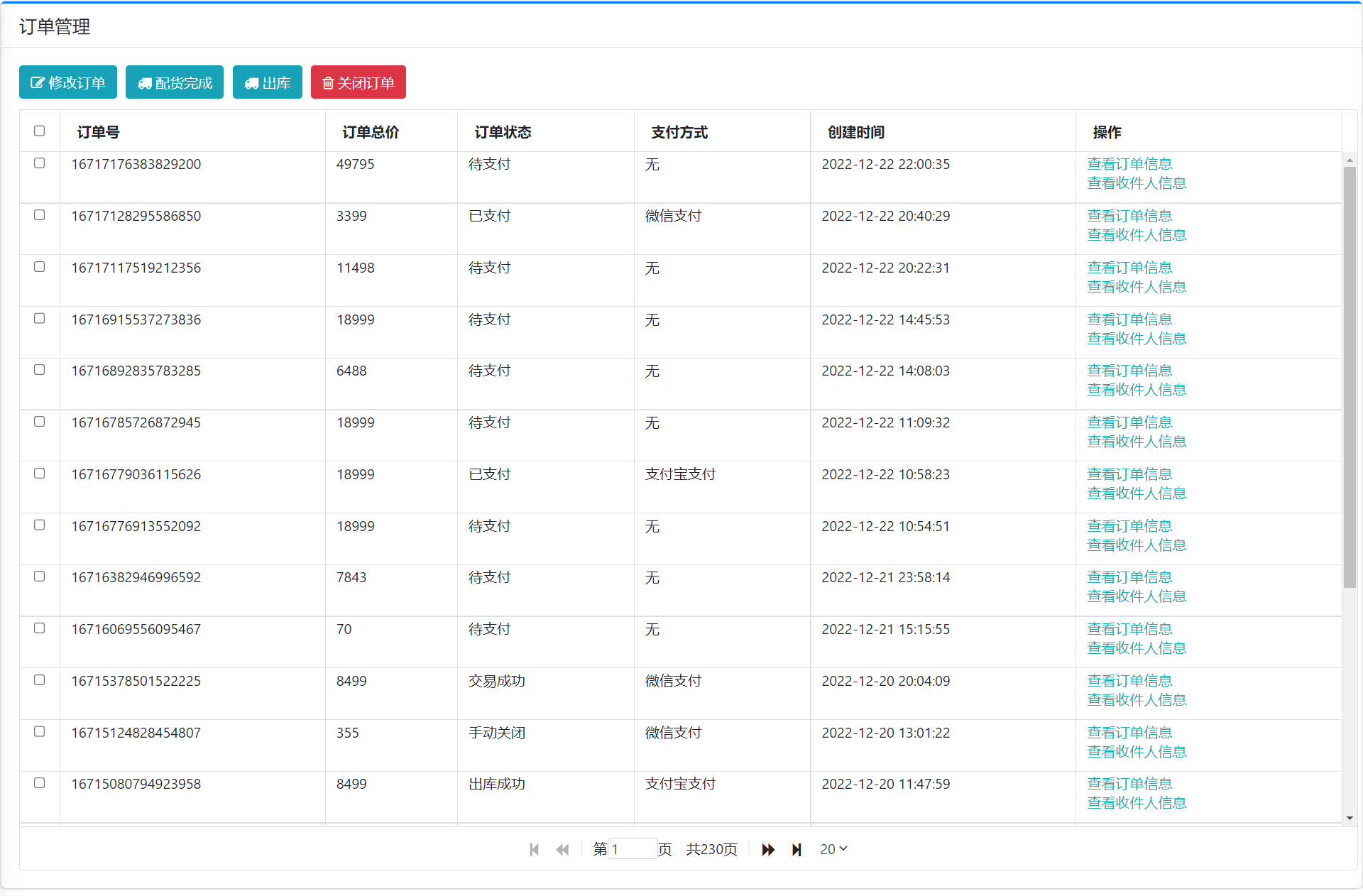Click 修改订单 edit button
The image size is (1363, 896).
point(68,83)
